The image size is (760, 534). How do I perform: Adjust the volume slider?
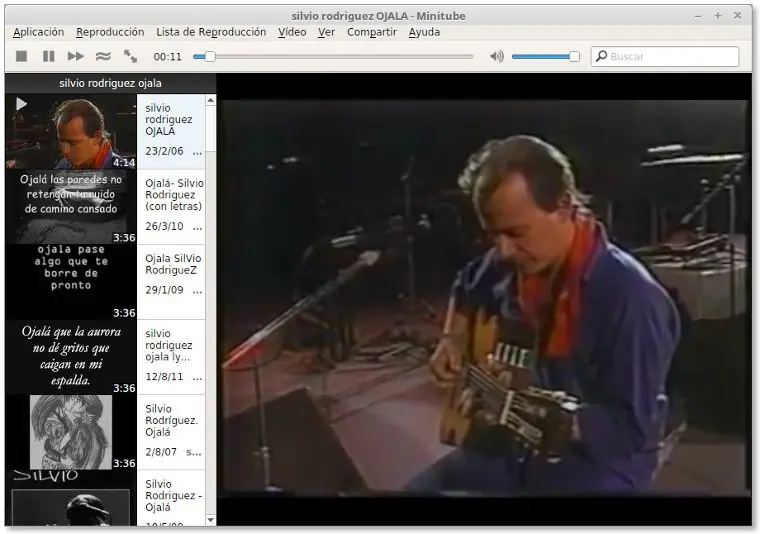tap(546, 57)
